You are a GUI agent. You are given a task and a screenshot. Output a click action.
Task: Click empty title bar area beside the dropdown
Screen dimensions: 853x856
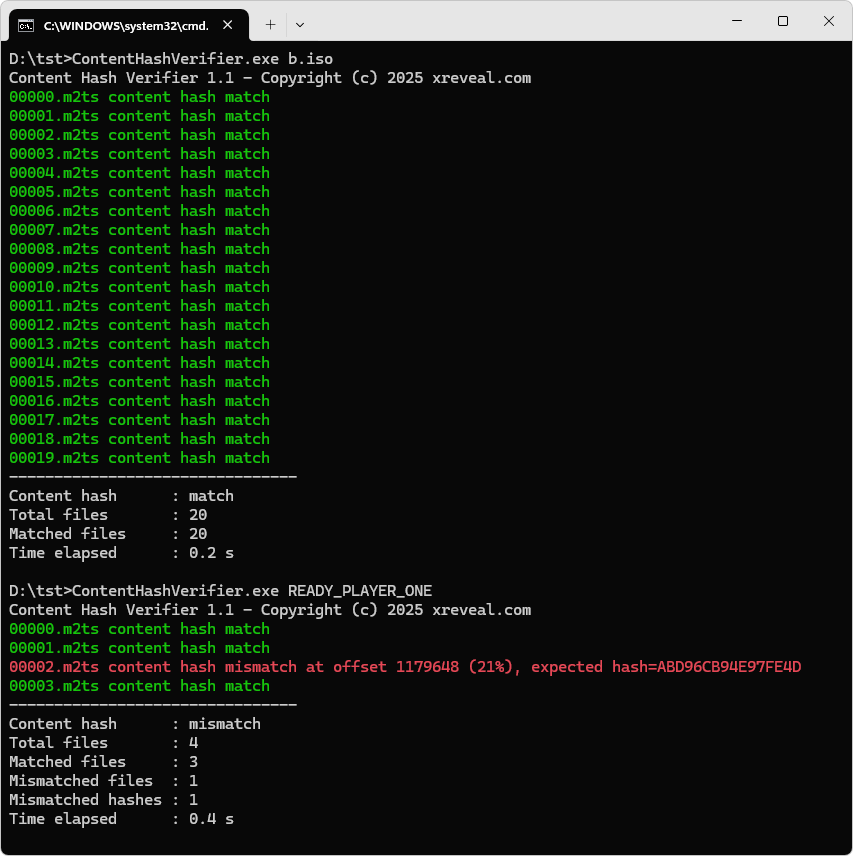500,22
